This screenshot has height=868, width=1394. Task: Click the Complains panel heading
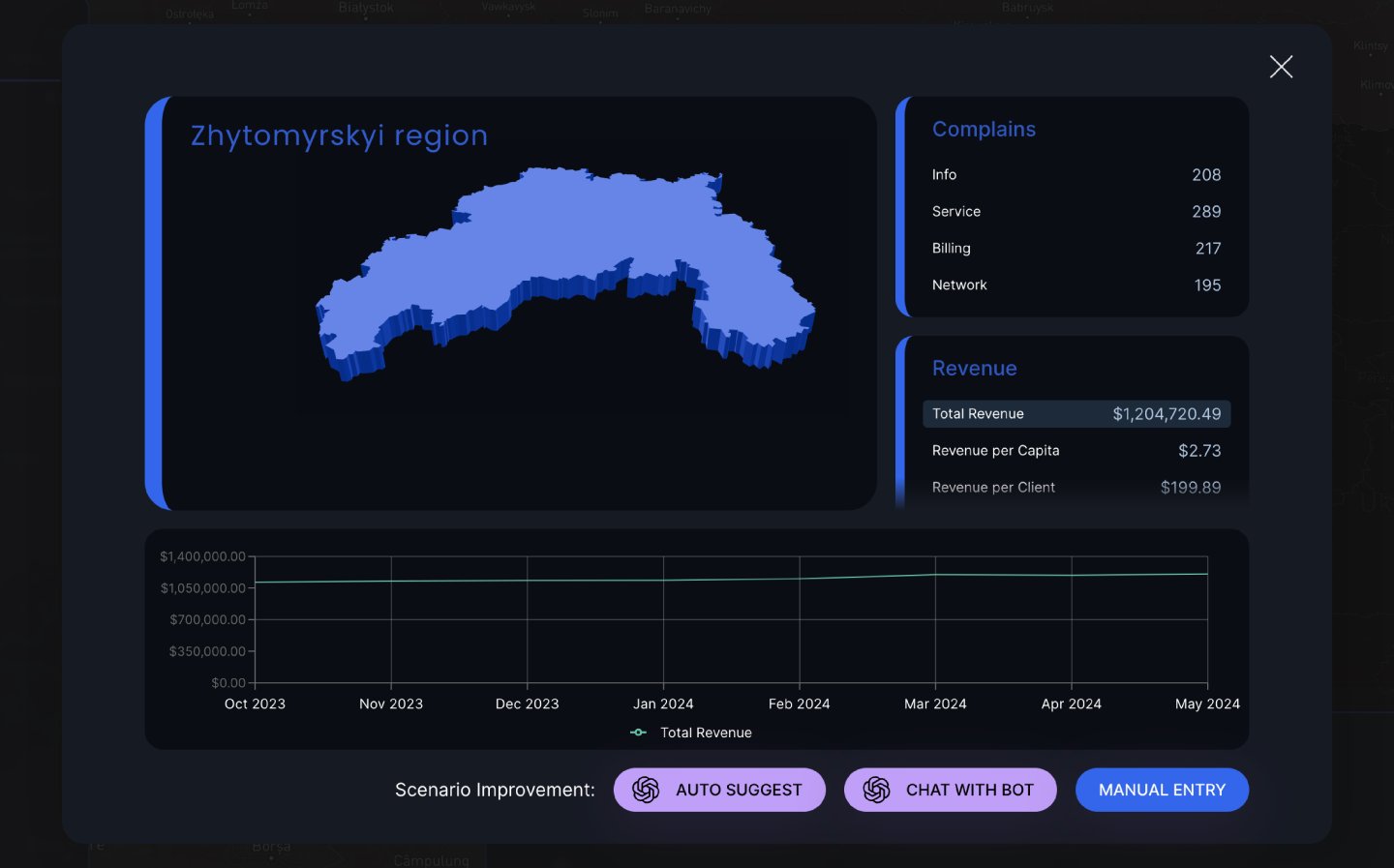tap(984, 129)
